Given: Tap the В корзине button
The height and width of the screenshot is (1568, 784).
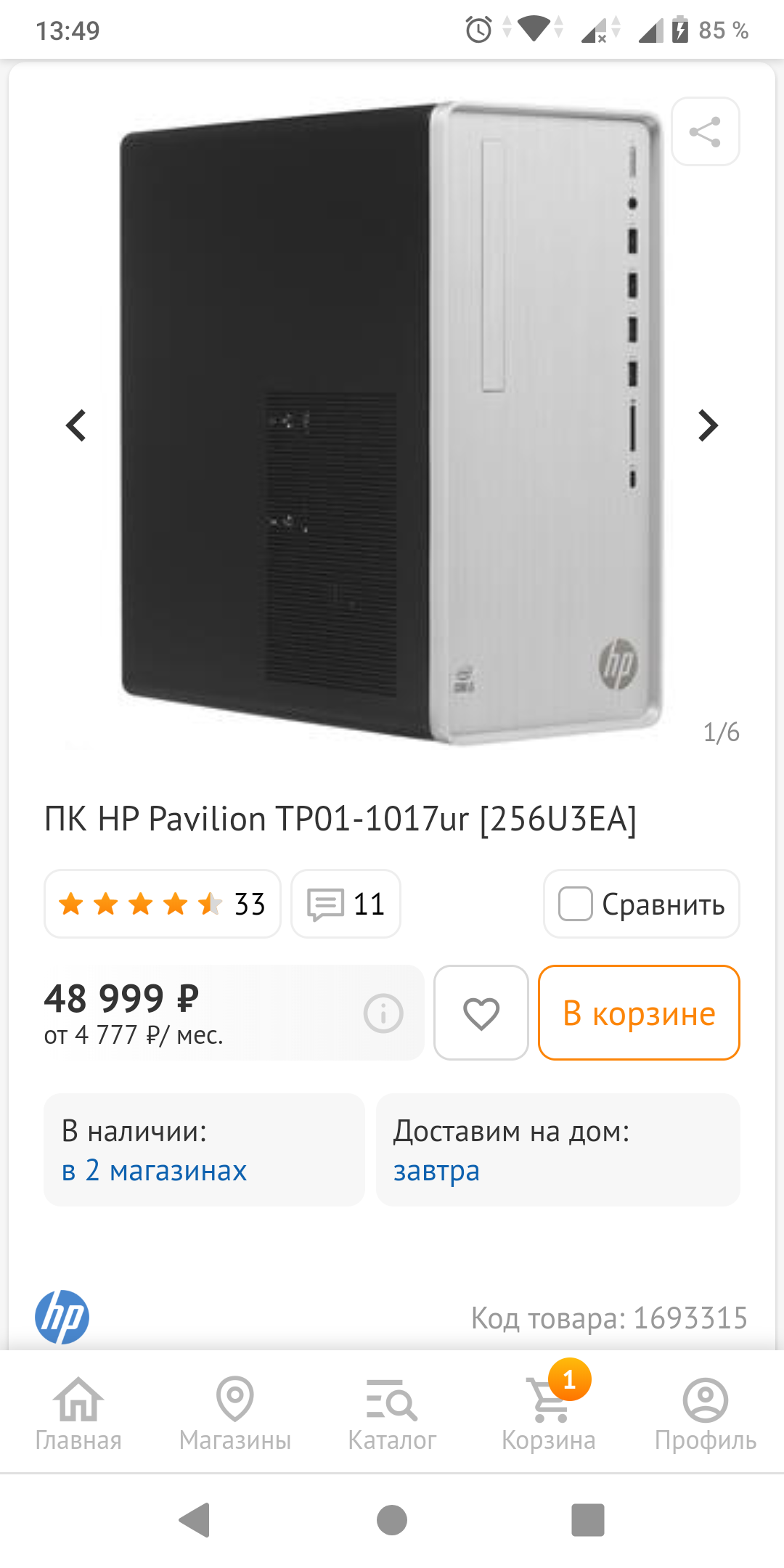Looking at the screenshot, I should point(639,1013).
